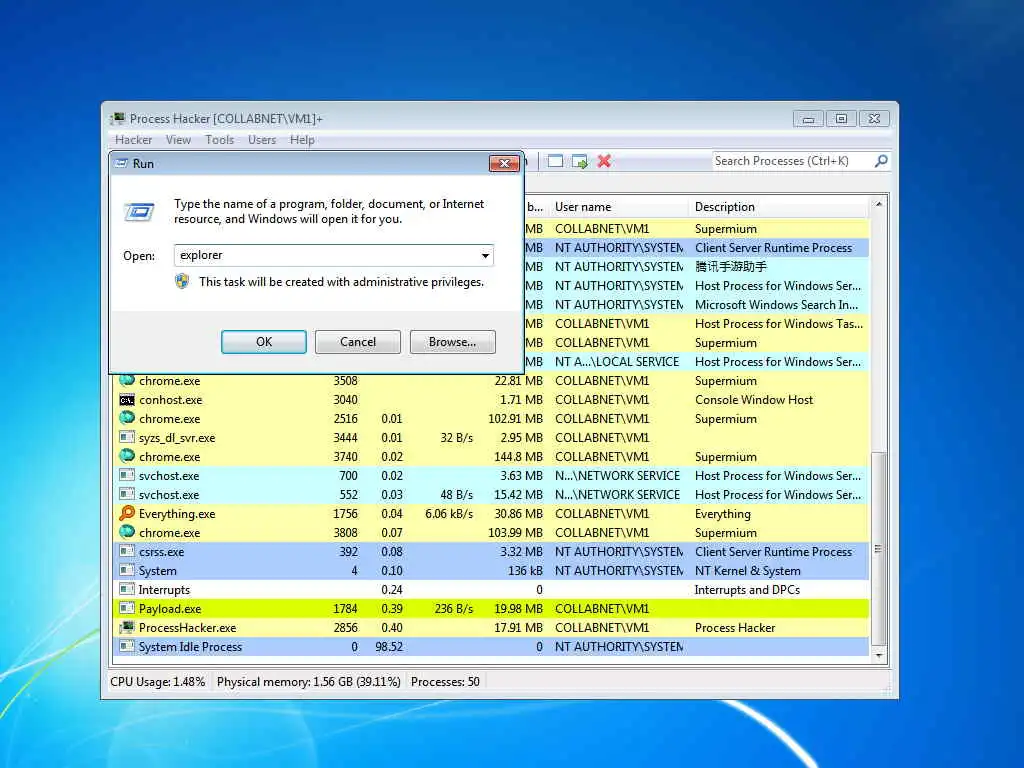Click the System process icon

coord(127,569)
